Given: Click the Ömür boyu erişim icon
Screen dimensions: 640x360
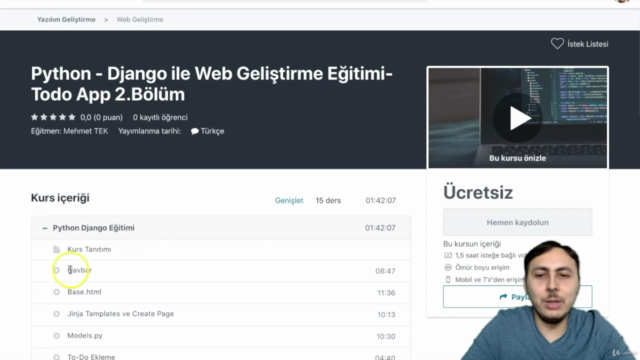Looking at the screenshot, I should (448, 267).
